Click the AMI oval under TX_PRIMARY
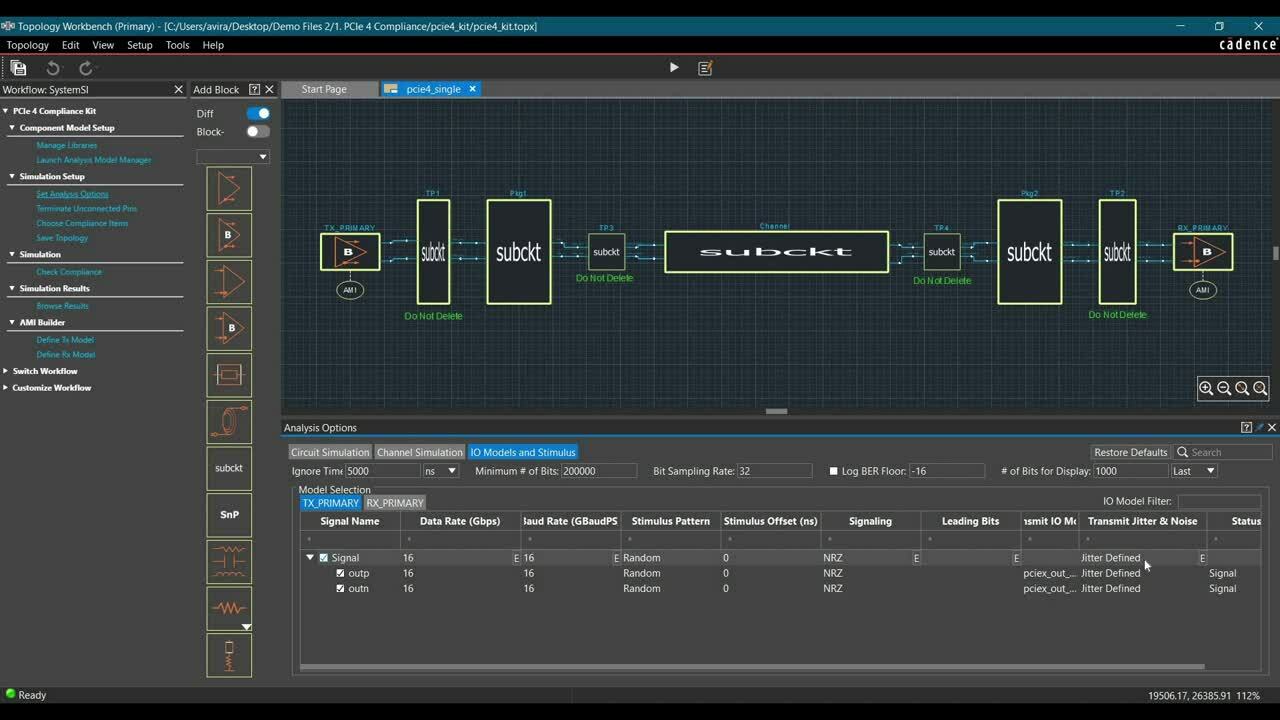This screenshot has height=720, width=1280. (350, 290)
